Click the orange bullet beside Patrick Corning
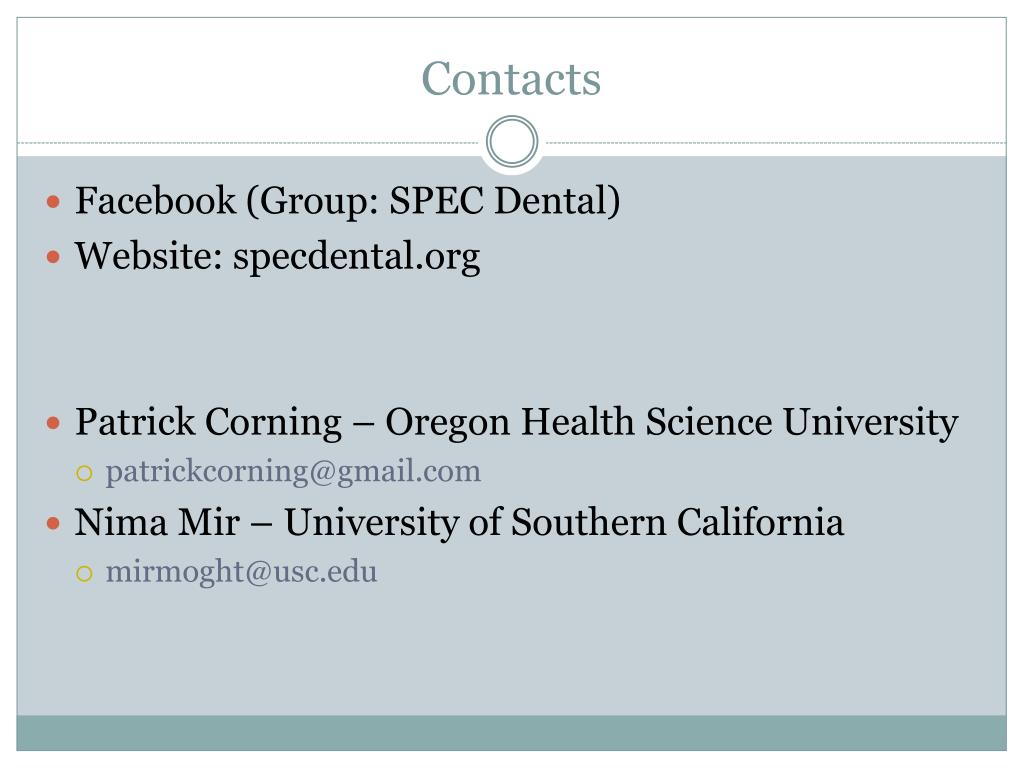Viewport: 1024px width, 768px height. (54, 424)
